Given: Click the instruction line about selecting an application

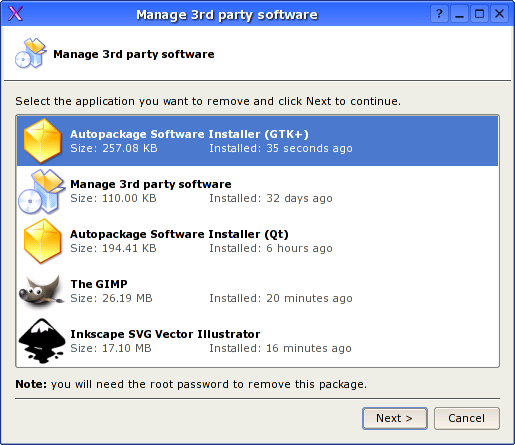Looking at the screenshot, I should [208, 101].
